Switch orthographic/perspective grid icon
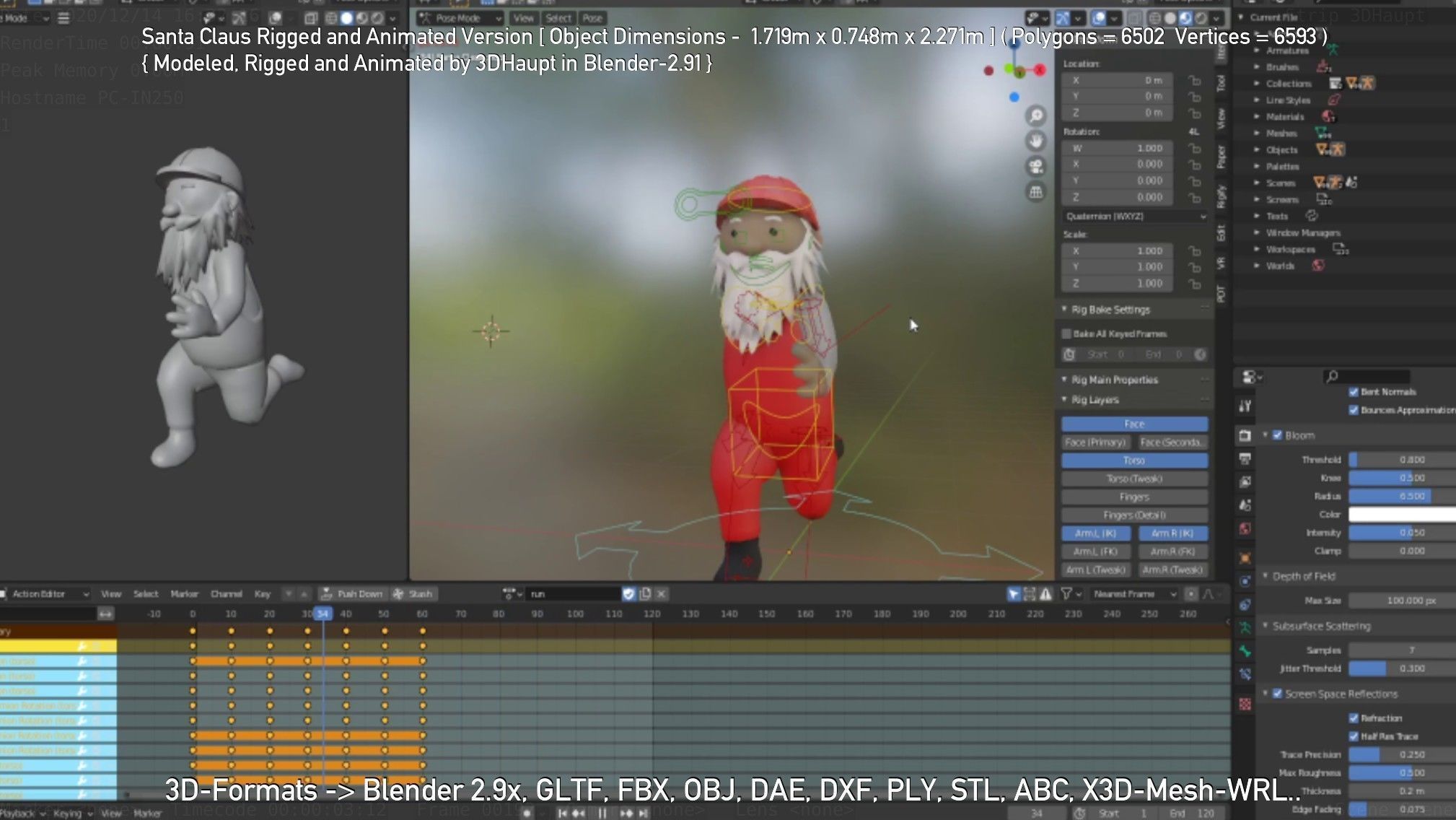Viewport: 1456px width, 820px height. pyautogui.click(x=1036, y=192)
